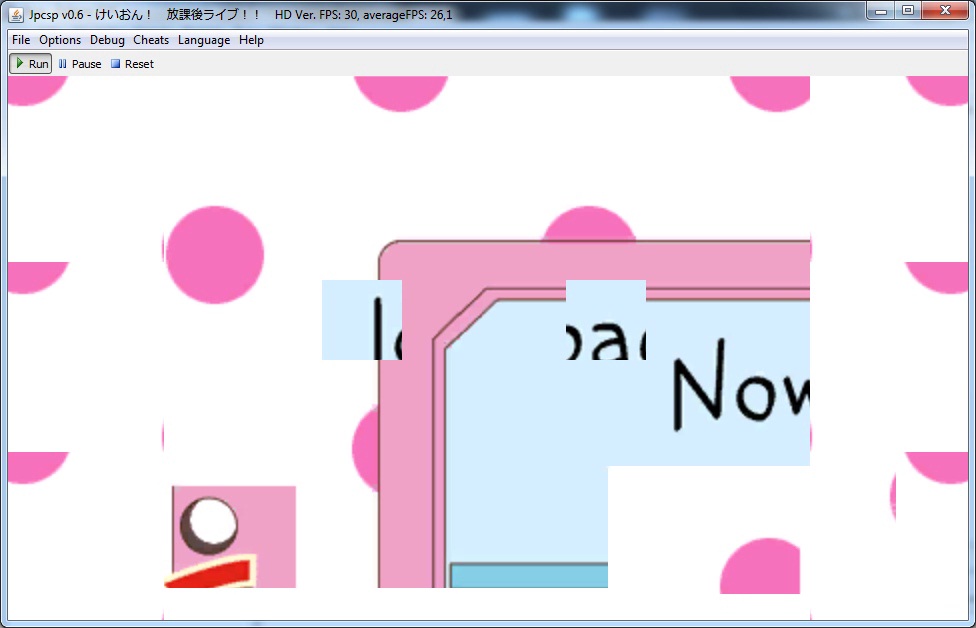Click the Java app icon in title bar
The width and height of the screenshot is (976, 628).
pos(16,14)
